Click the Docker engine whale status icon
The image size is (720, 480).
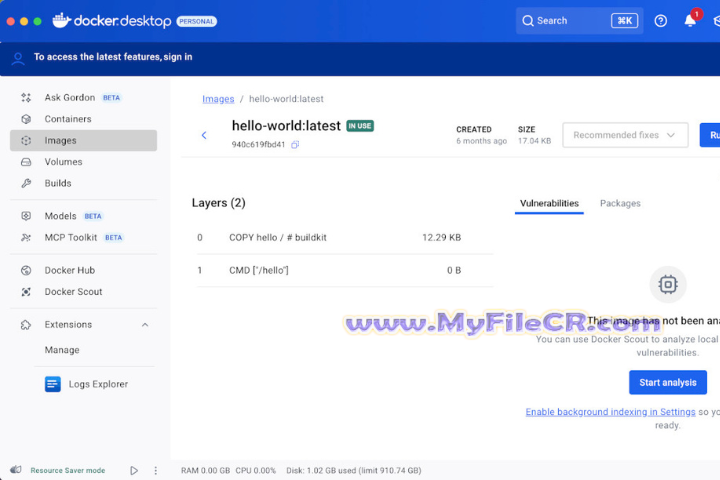[x=16, y=469]
